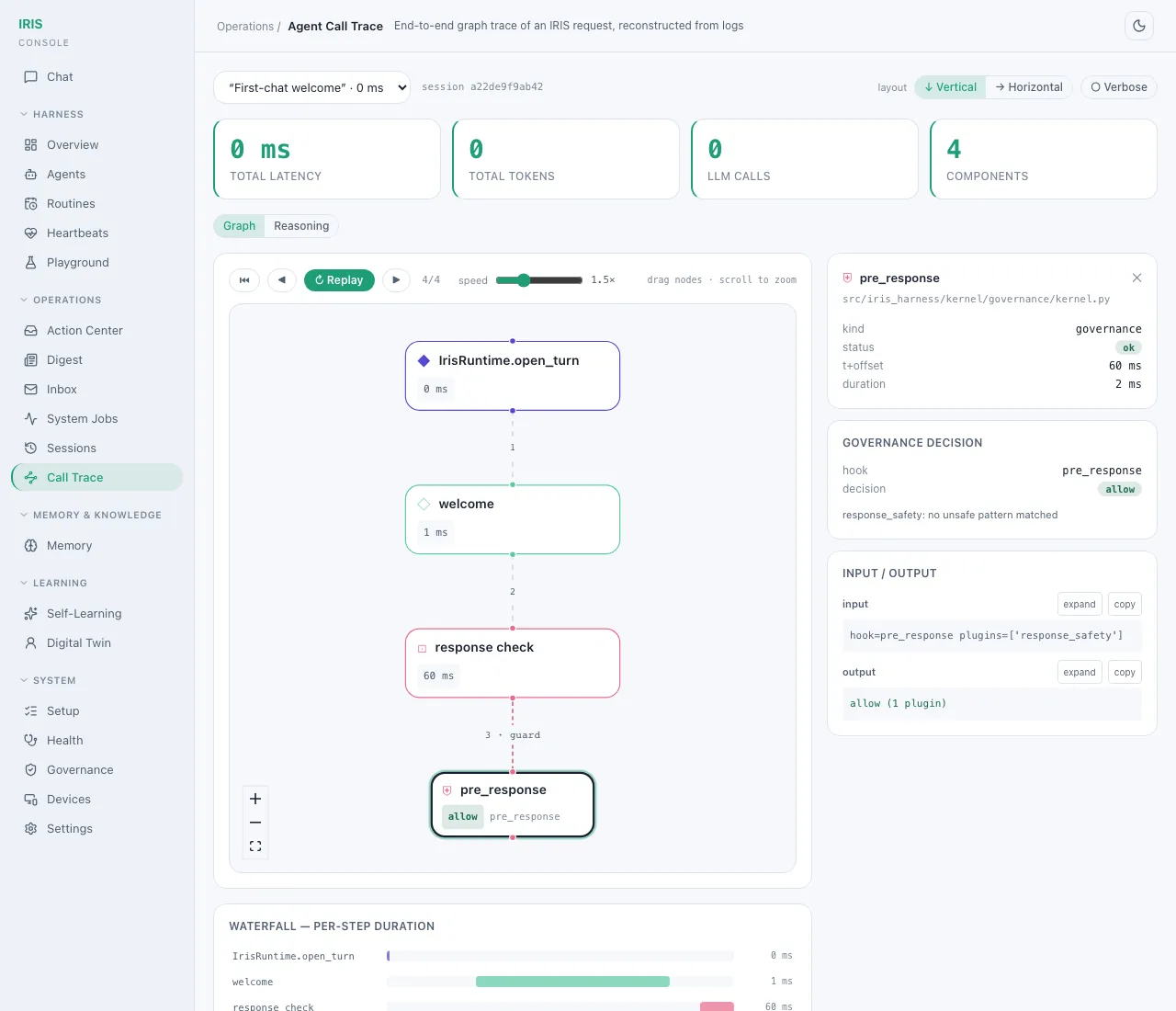Image resolution: width=1176 pixels, height=1011 pixels.
Task: Open Chat from sidebar
Action: click(x=97, y=77)
